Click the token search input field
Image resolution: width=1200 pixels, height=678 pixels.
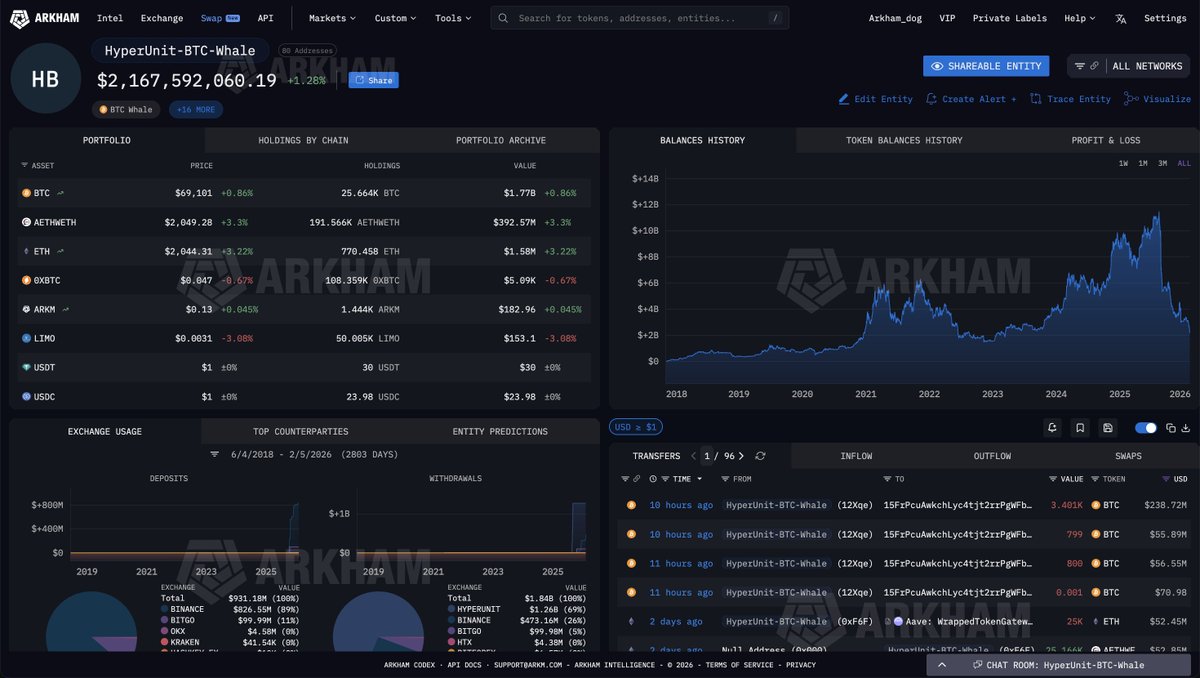640,18
